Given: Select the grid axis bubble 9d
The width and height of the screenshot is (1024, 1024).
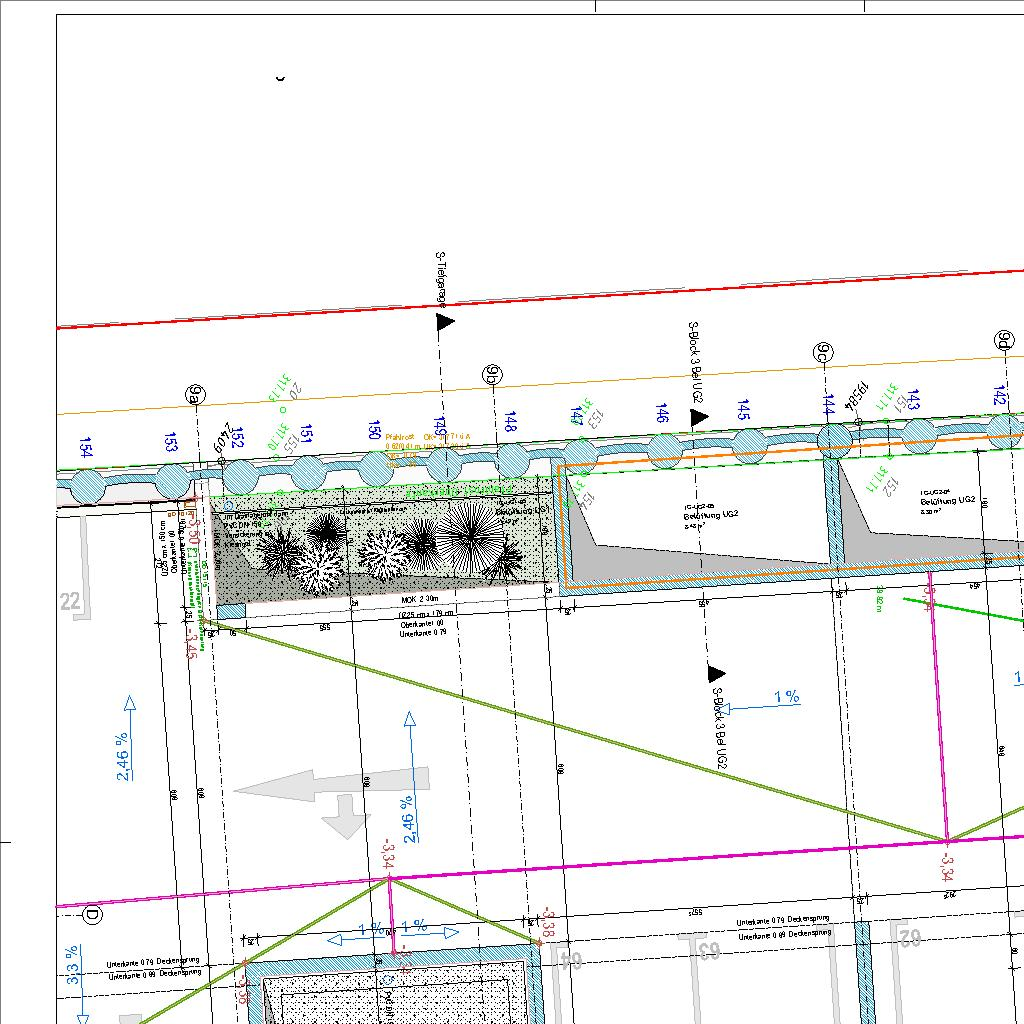Looking at the screenshot, I should [x=1003, y=340].
